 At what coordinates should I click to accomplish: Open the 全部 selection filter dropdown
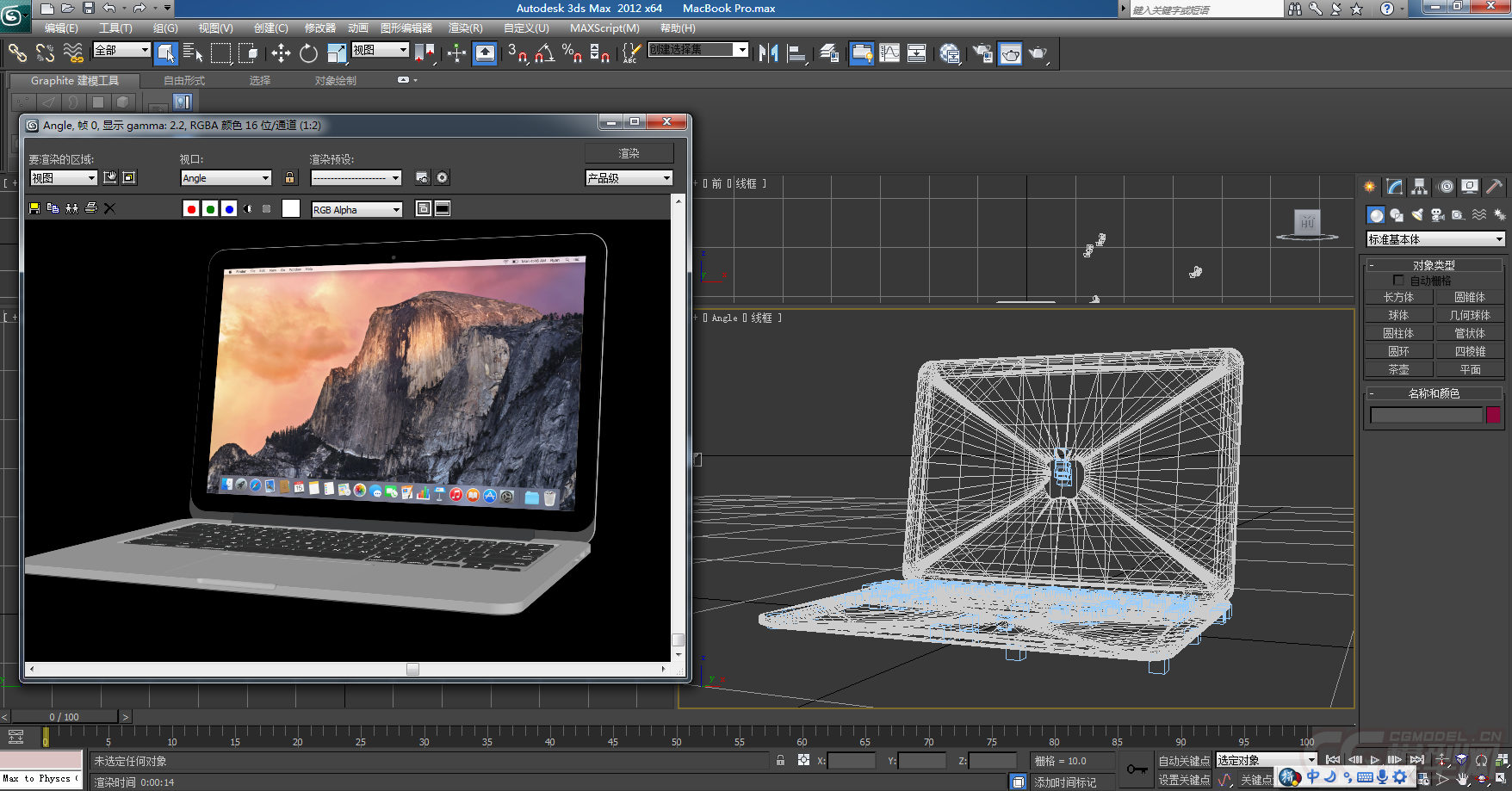(x=121, y=50)
